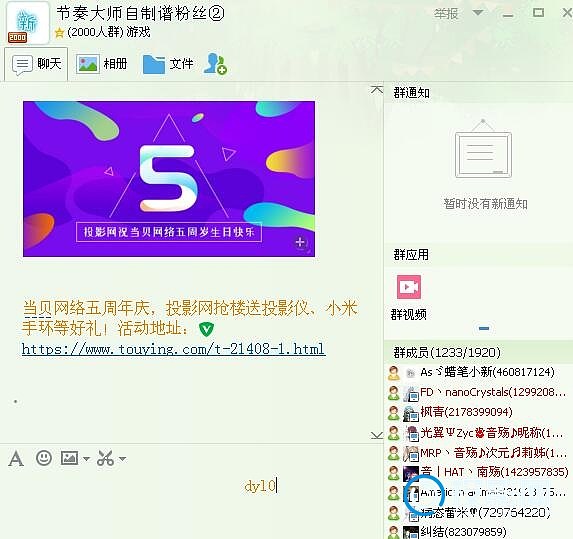The height and width of the screenshot is (539, 573).
Task: Click the invite member icon
Action: (215, 64)
